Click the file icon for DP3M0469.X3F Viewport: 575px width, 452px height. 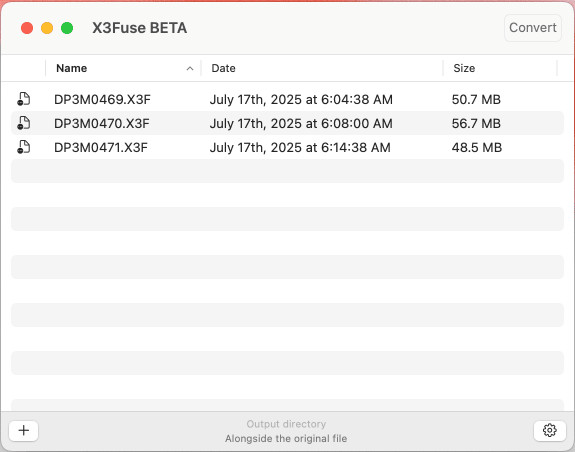pos(24,99)
